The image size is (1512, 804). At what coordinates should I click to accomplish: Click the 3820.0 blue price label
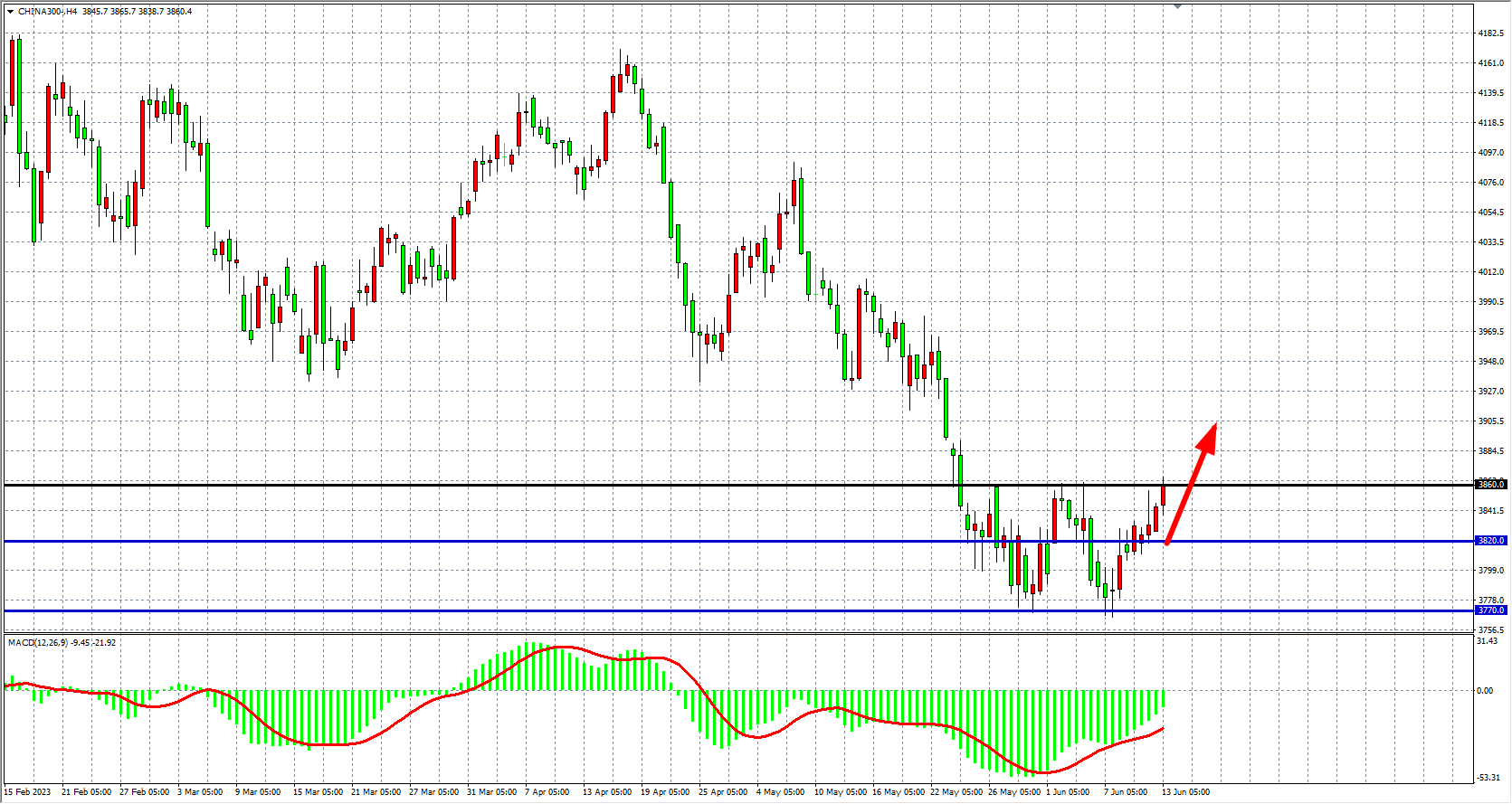pos(1491,541)
